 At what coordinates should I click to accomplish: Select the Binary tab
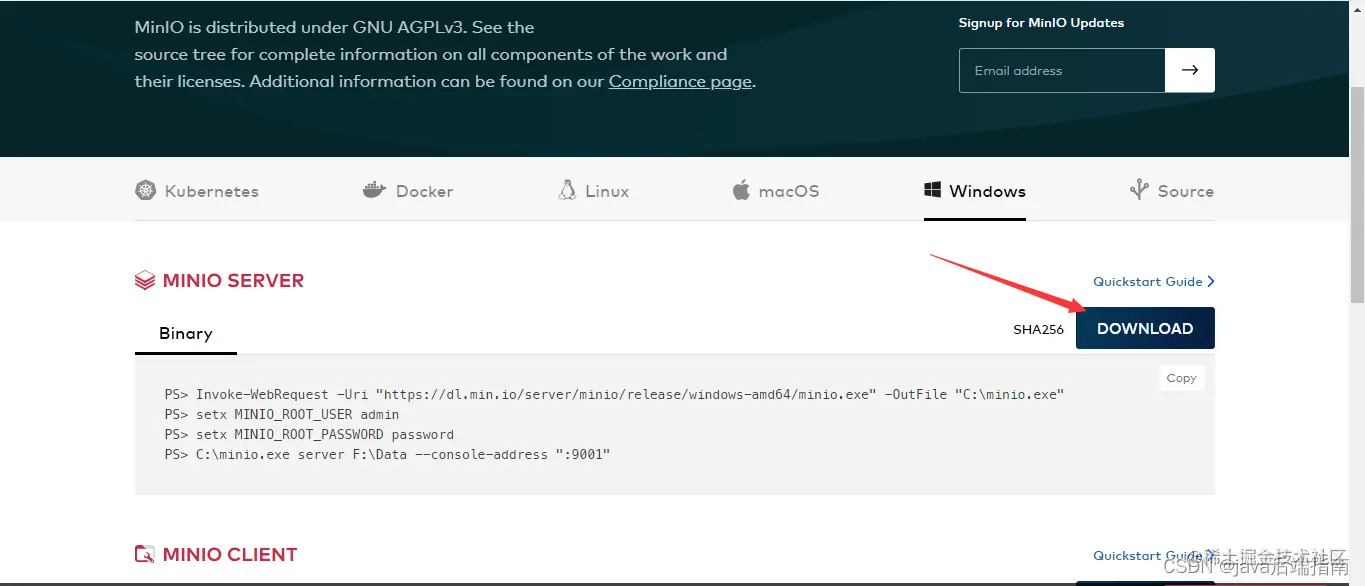[186, 334]
